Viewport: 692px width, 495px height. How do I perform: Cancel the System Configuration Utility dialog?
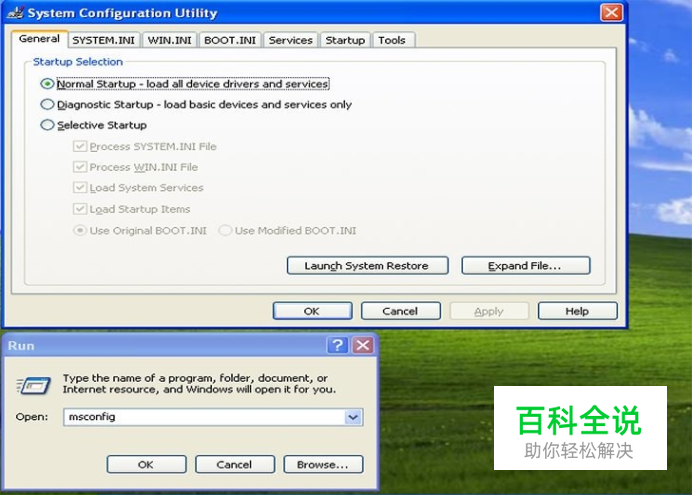pyautogui.click(x=401, y=311)
